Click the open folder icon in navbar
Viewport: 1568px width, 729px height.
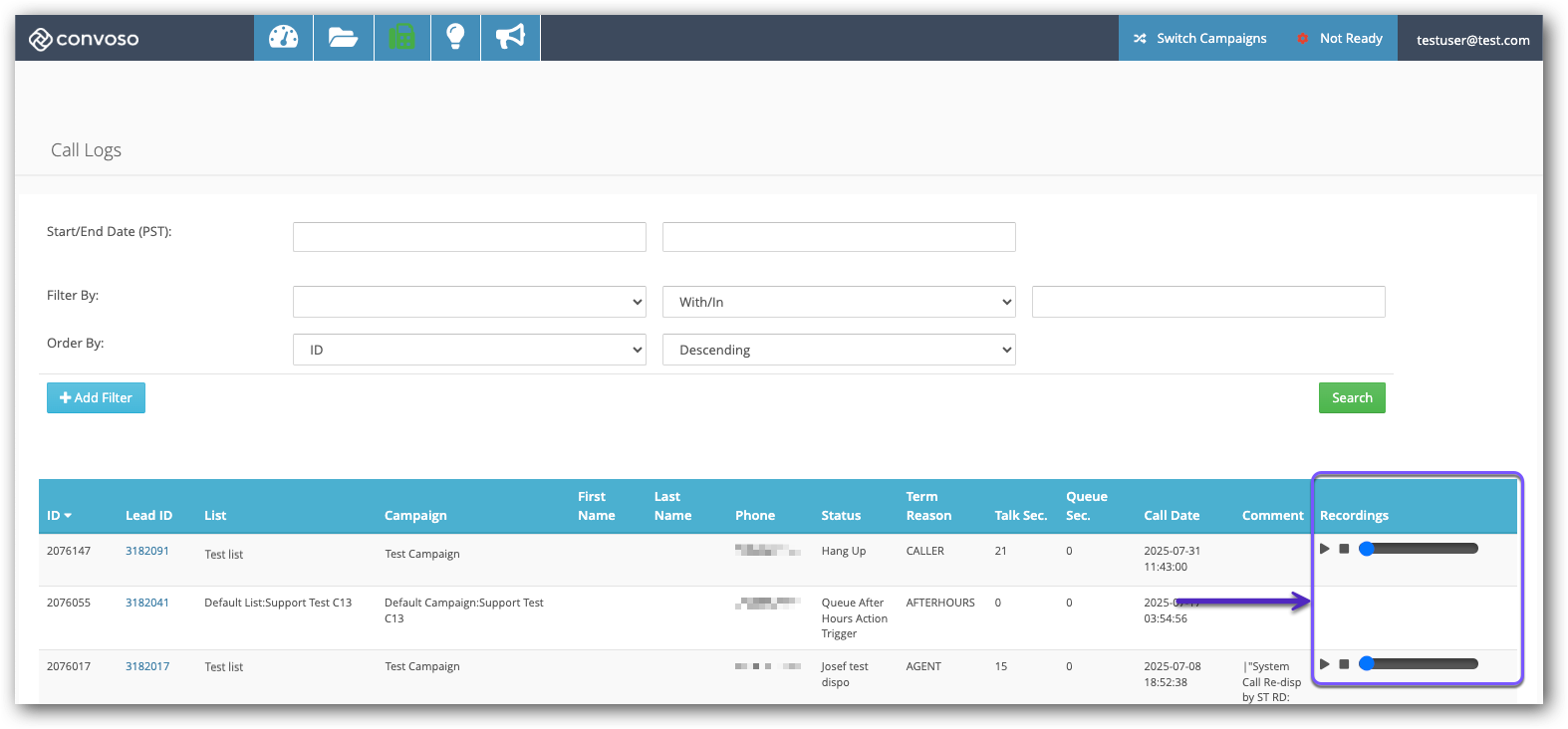pyautogui.click(x=343, y=38)
